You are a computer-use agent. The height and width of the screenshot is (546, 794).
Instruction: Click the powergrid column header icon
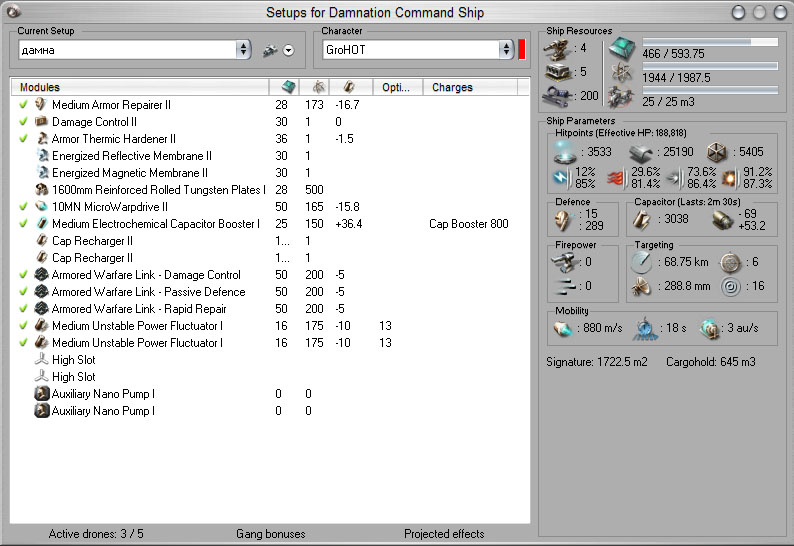coord(319,87)
